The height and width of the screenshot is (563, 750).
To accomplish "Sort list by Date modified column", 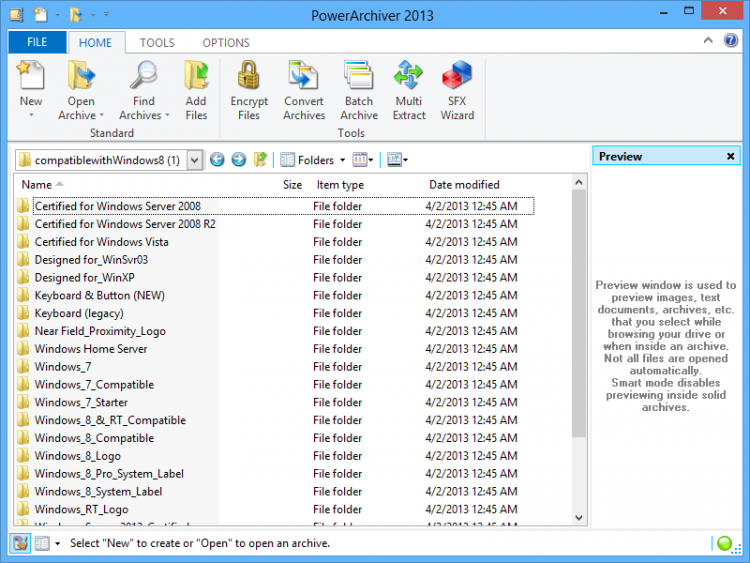I will click(x=464, y=185).
